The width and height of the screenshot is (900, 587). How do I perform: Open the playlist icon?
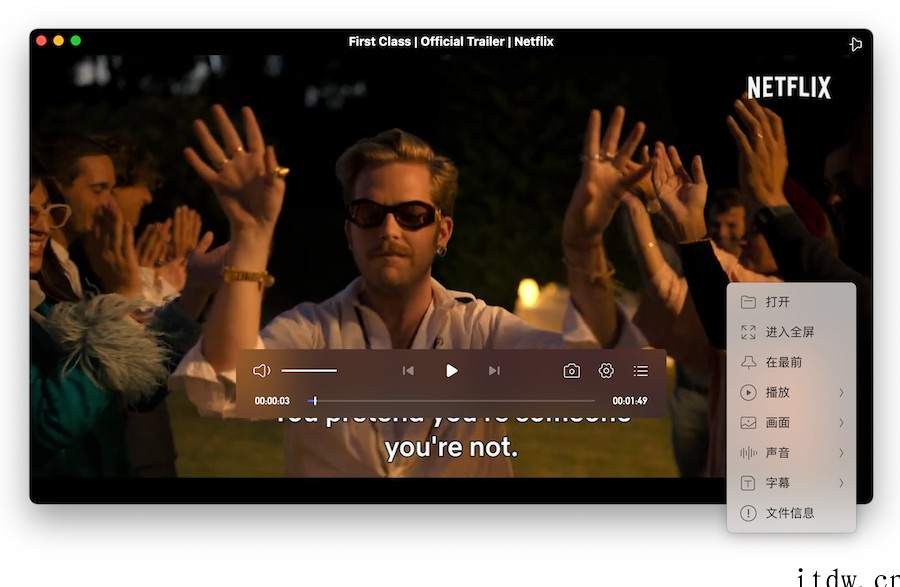[641, 371]
